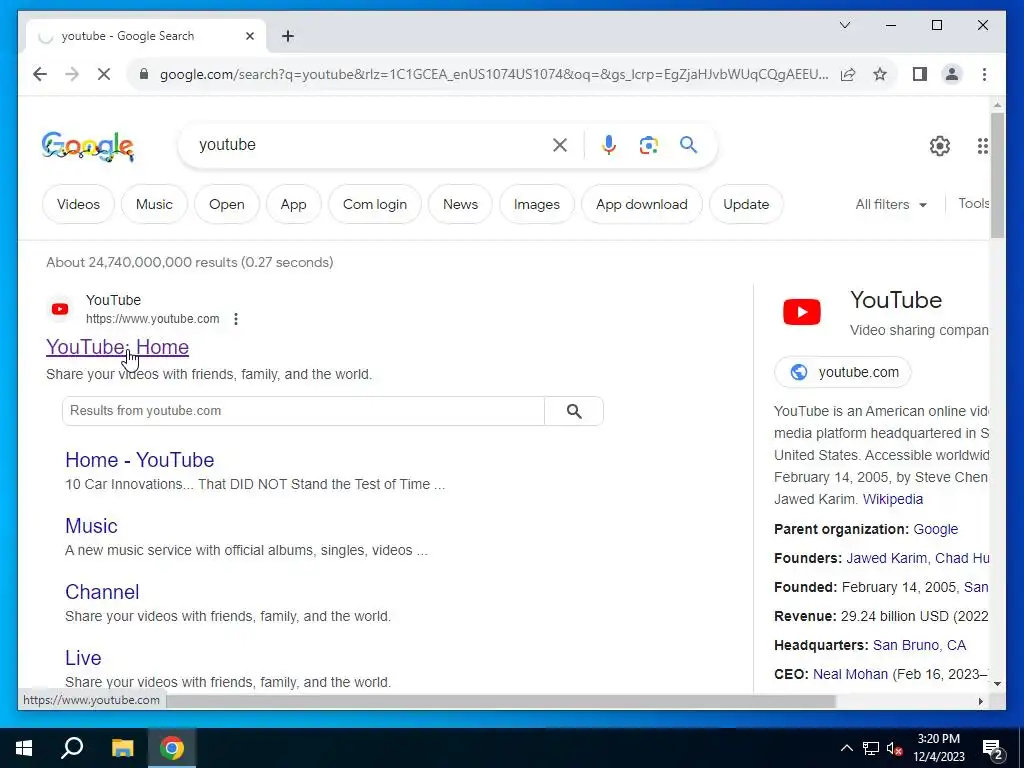The width and height of the screenshot is (1024, 768).
Task: Click the blue magnifier search button
Action: pos(688,144)
